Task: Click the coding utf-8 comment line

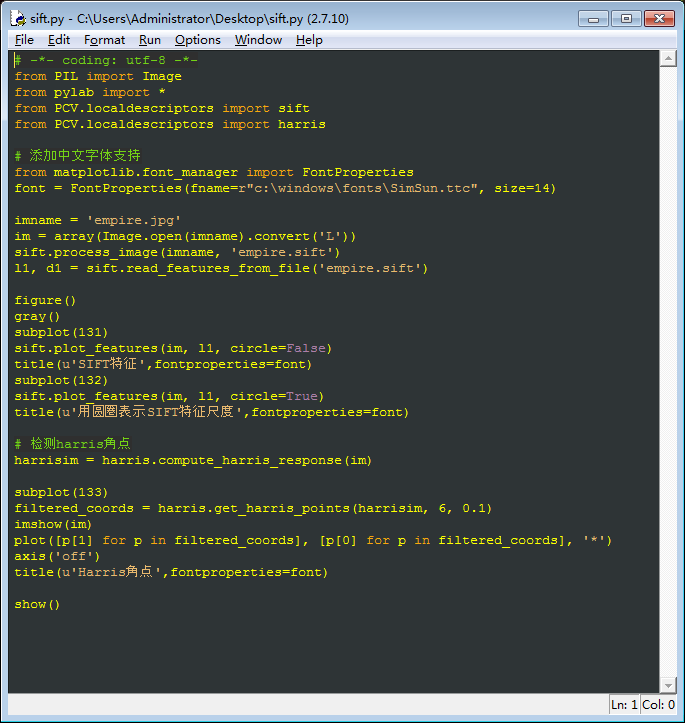Action: 106,60
